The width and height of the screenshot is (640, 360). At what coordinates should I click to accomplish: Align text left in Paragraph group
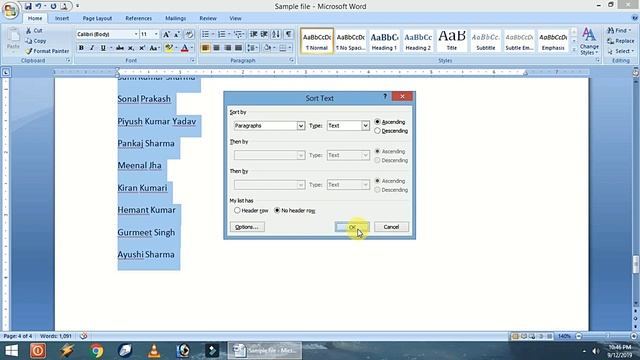(205, 48)
